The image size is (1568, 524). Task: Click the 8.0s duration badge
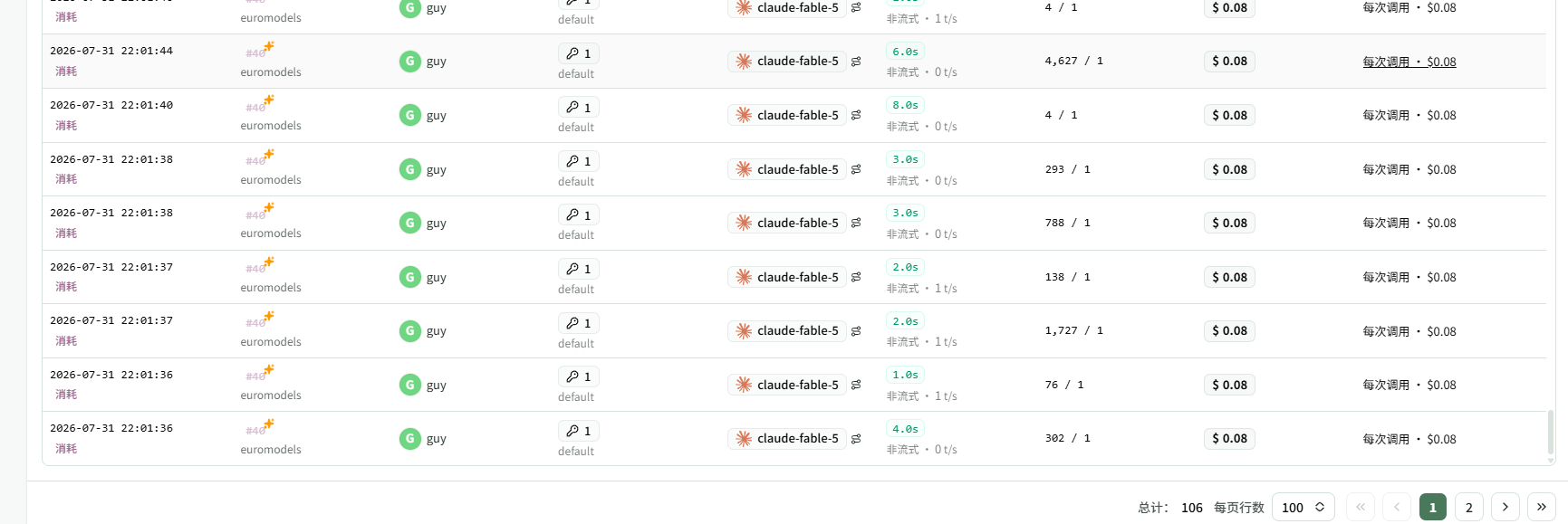point(905,105)
